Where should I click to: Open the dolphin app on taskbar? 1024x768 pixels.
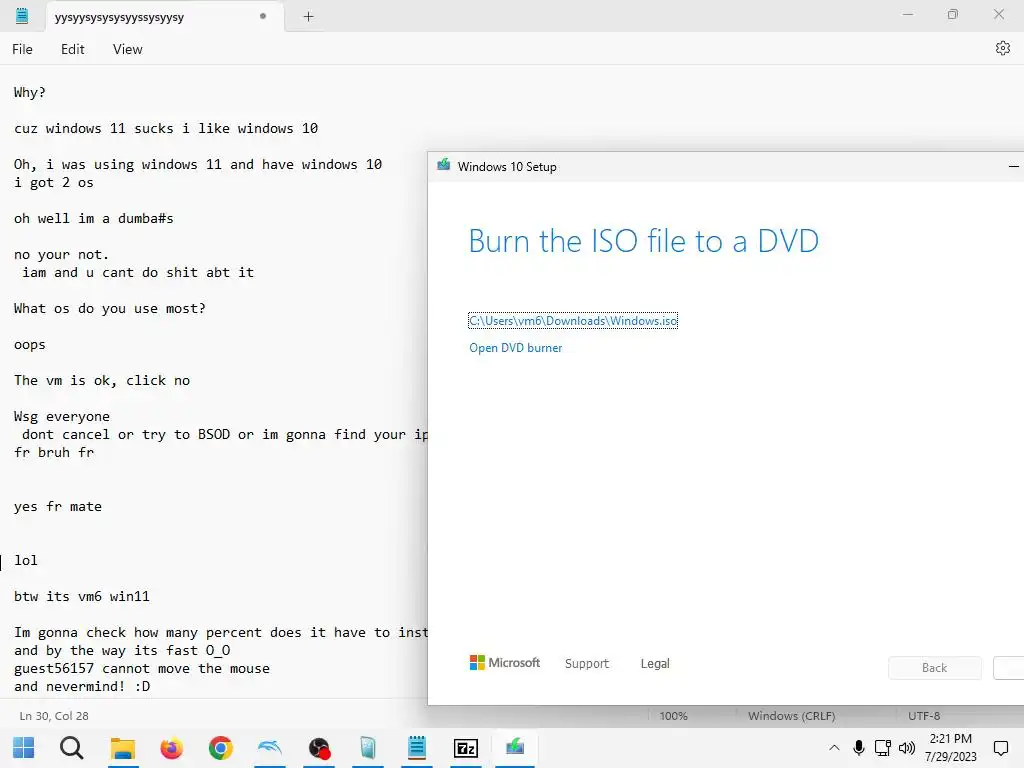pyautogui.click(x=270, y=748)
